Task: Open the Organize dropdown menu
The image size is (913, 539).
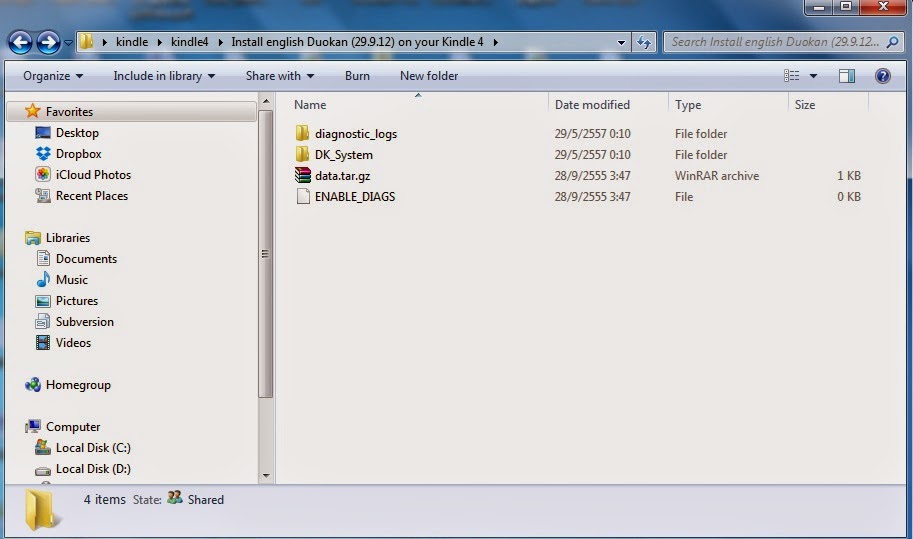Action: pyautogui.click(x=53, y=76)
